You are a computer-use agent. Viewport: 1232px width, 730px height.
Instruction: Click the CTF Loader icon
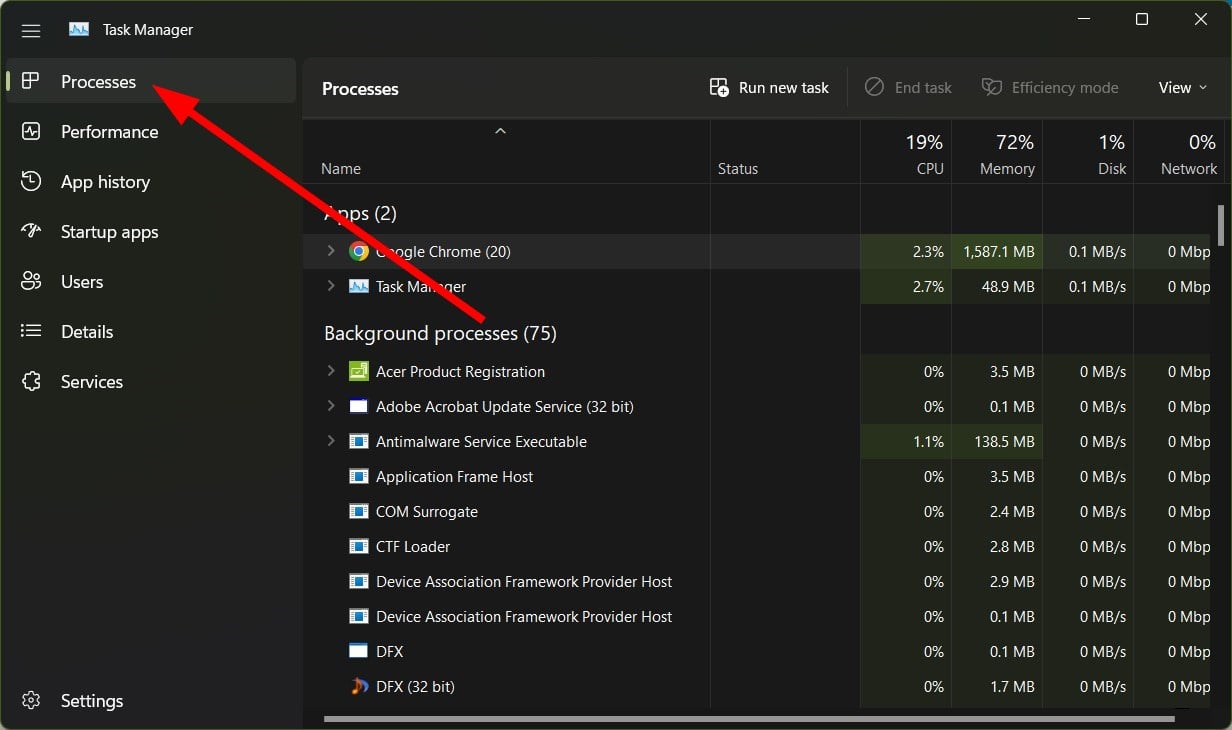click(x=359, y=546)
